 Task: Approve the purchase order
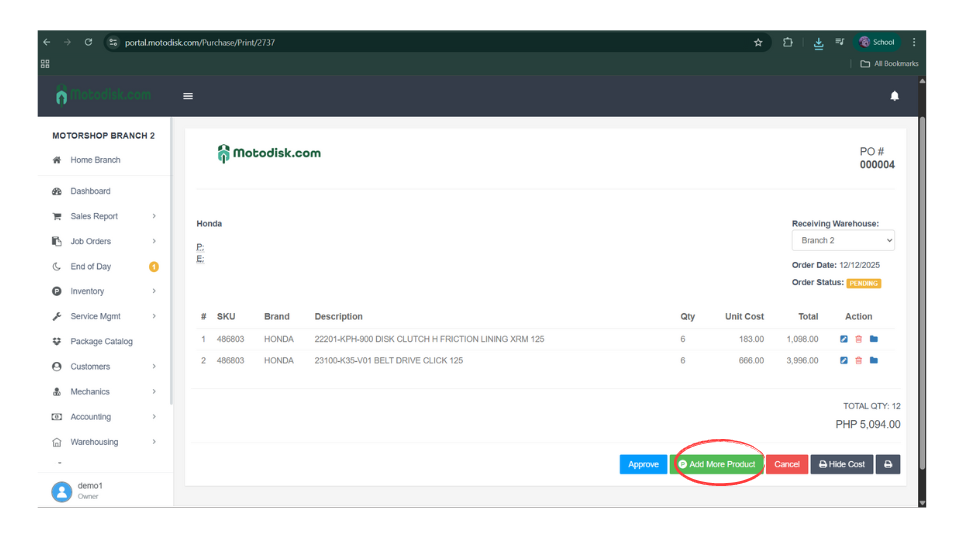point(643,464)
